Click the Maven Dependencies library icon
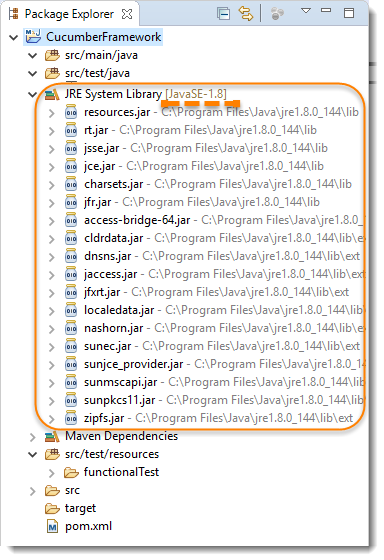Viewport: 384px width, 560px height. pyautogui.click(x=52, y=436)
